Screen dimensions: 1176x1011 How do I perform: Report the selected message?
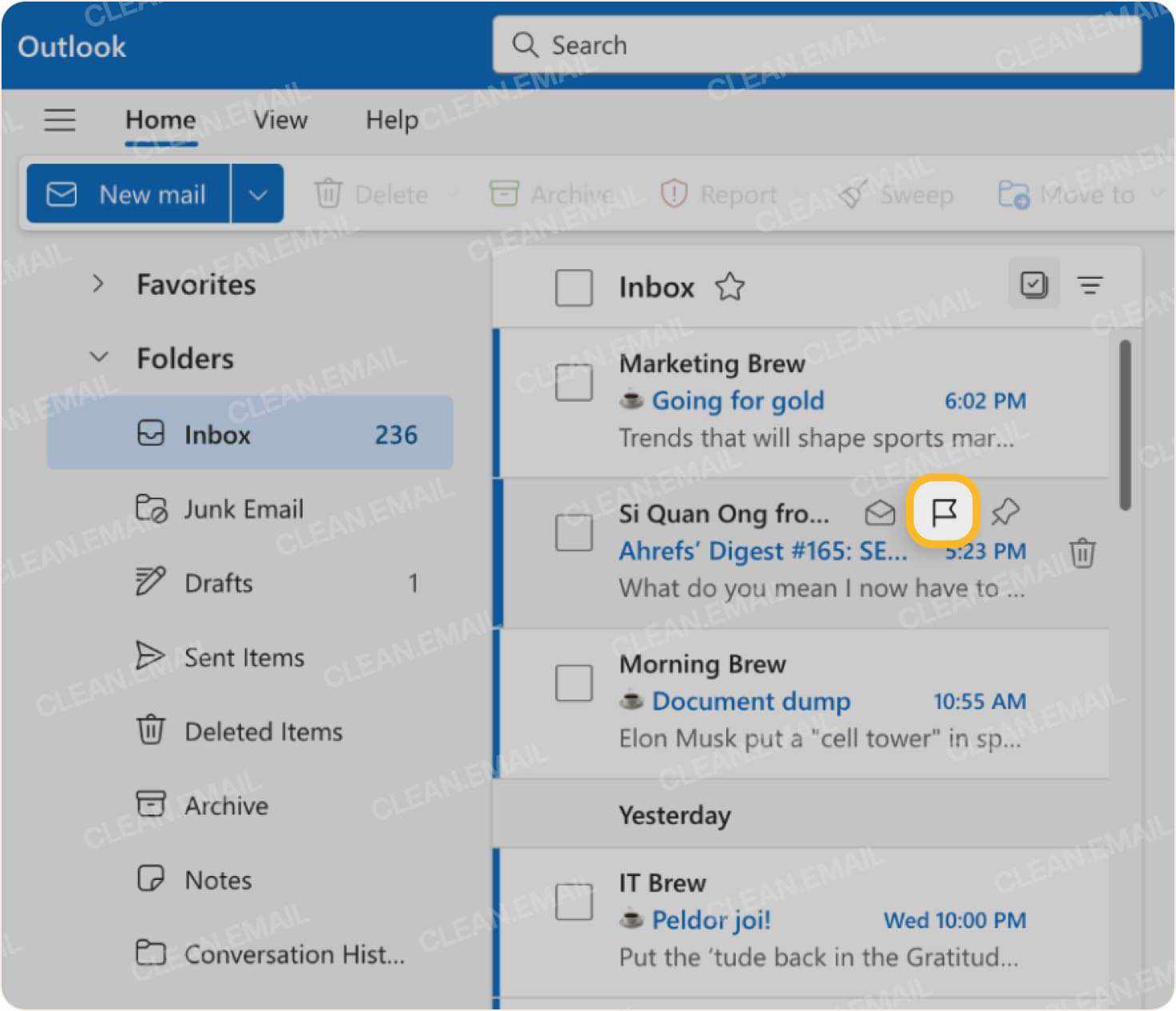(720, 193)
